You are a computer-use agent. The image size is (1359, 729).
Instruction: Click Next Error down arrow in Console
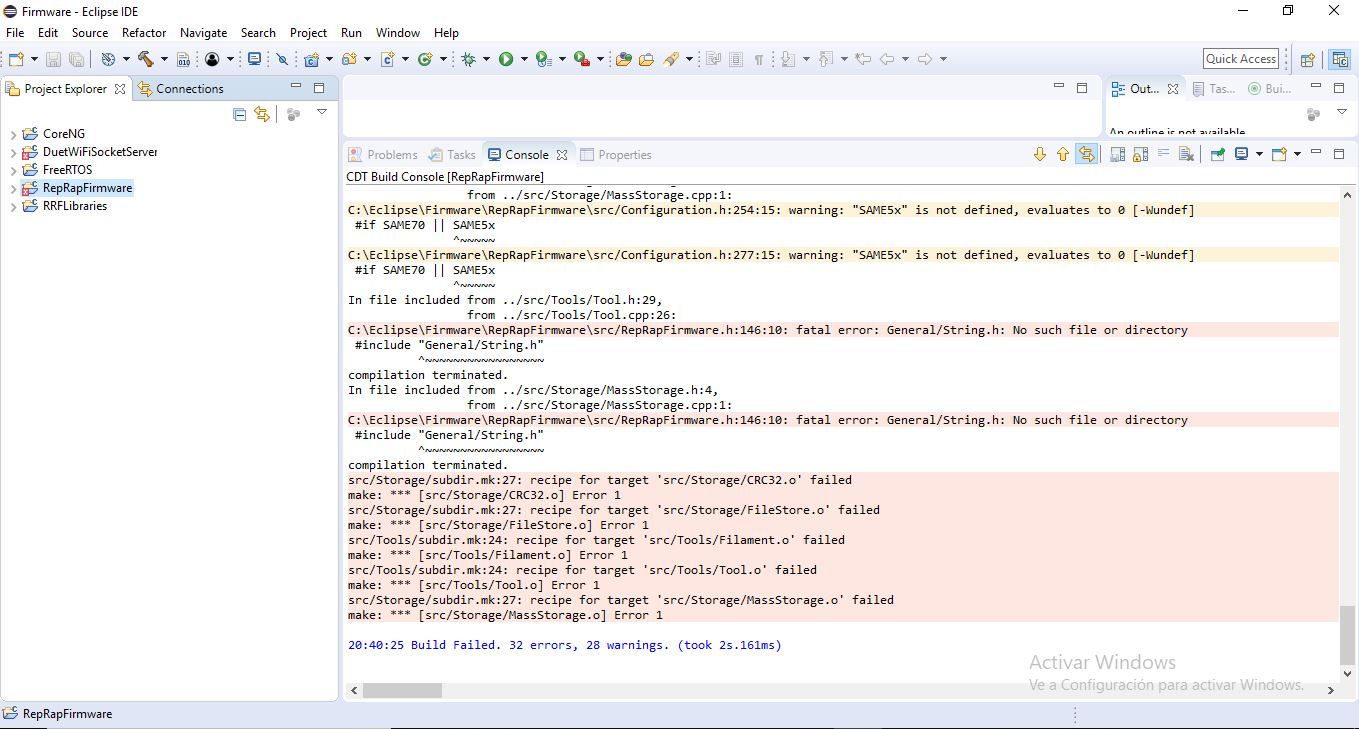[1039, 154]
